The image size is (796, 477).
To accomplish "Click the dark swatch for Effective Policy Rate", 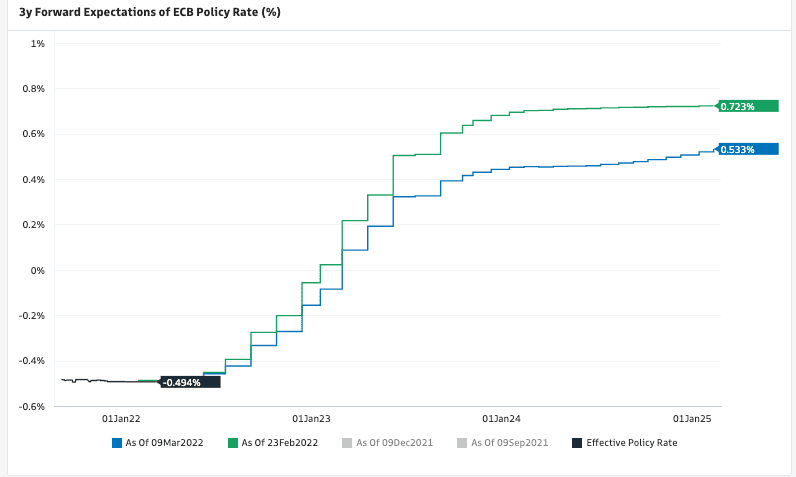I will 576,442.
